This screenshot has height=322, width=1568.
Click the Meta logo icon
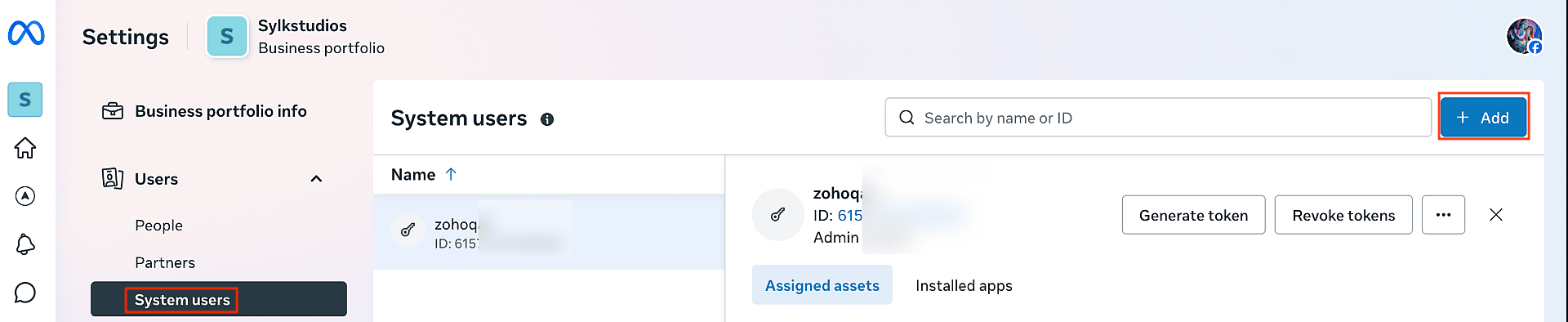[x=26, y=34]
